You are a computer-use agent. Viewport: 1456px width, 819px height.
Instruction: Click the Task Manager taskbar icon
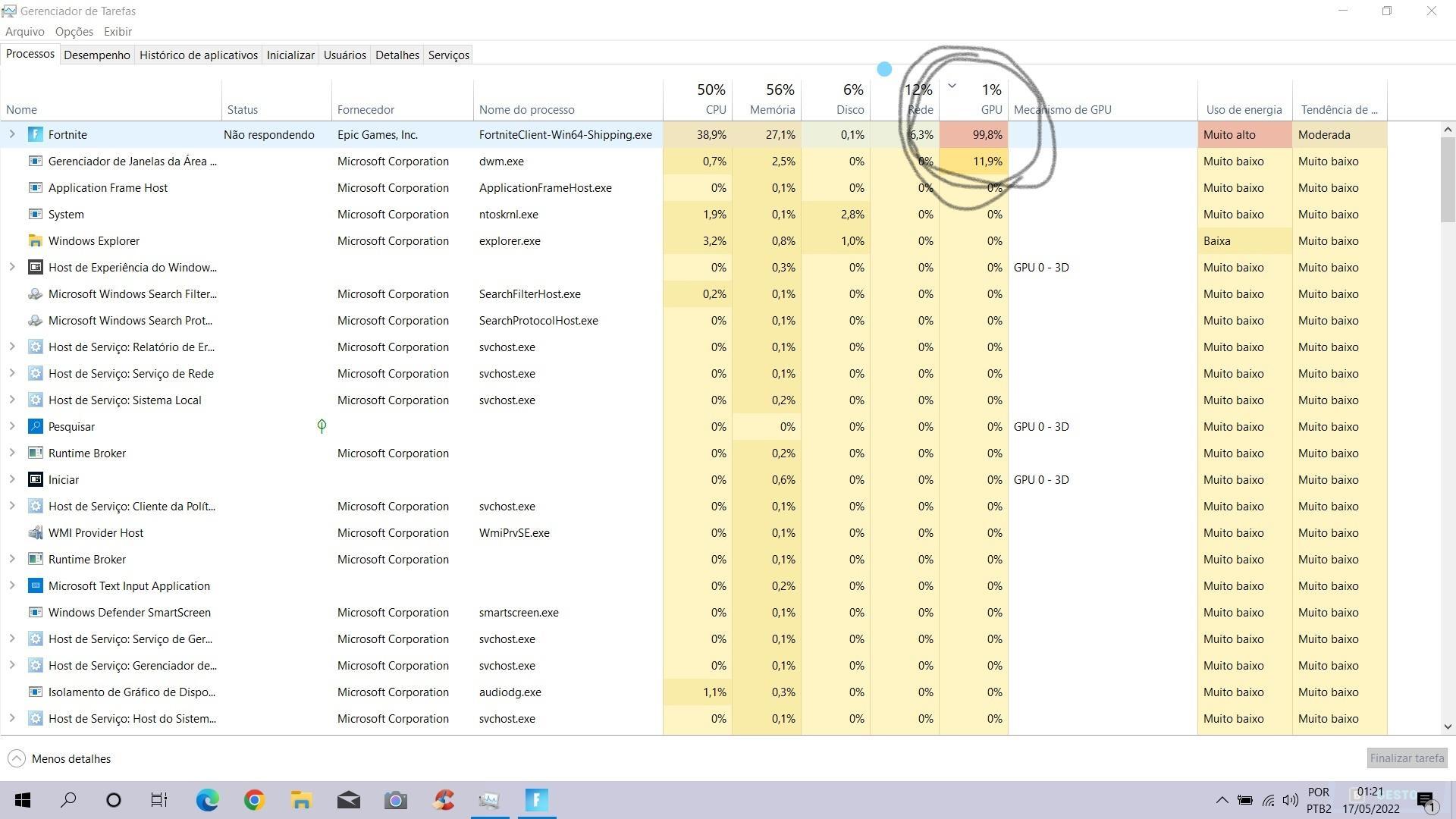point(490,800)
